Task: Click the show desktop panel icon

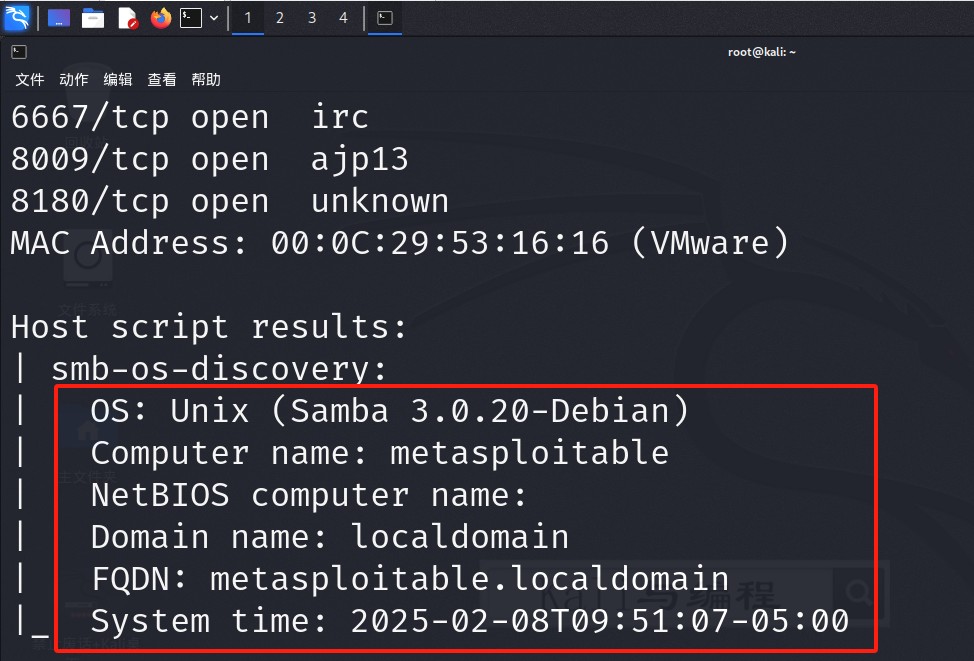Action: click(59, 18)
